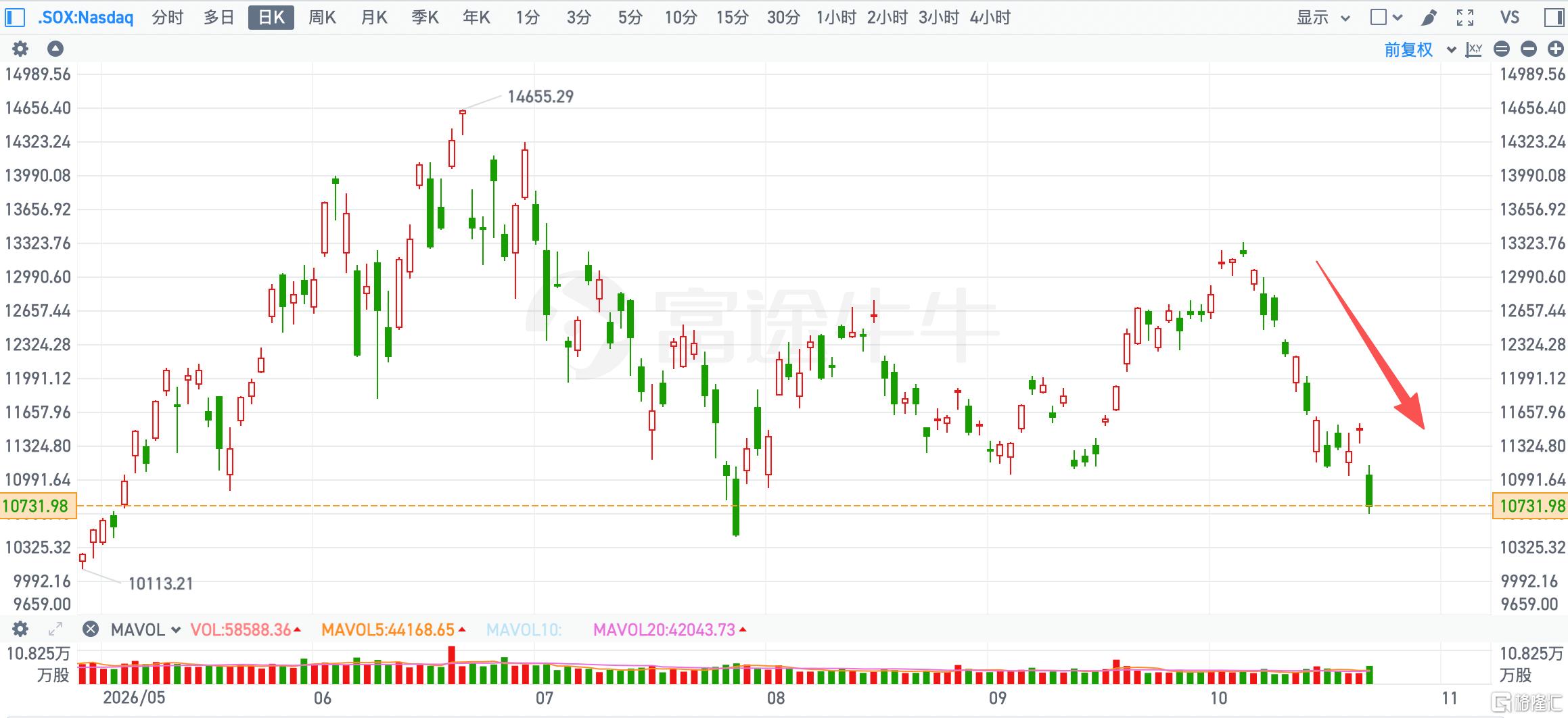Reset chart zoom with equals icon
The width and height of the screenshot is (1568, 718).
[x=1502, y=49]
